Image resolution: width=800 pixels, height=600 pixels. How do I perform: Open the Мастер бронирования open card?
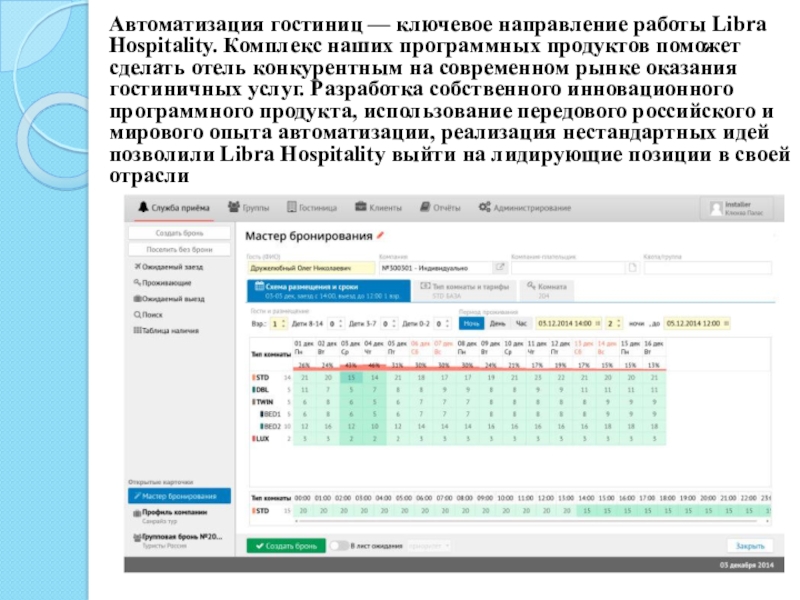(x=179, y=496)
